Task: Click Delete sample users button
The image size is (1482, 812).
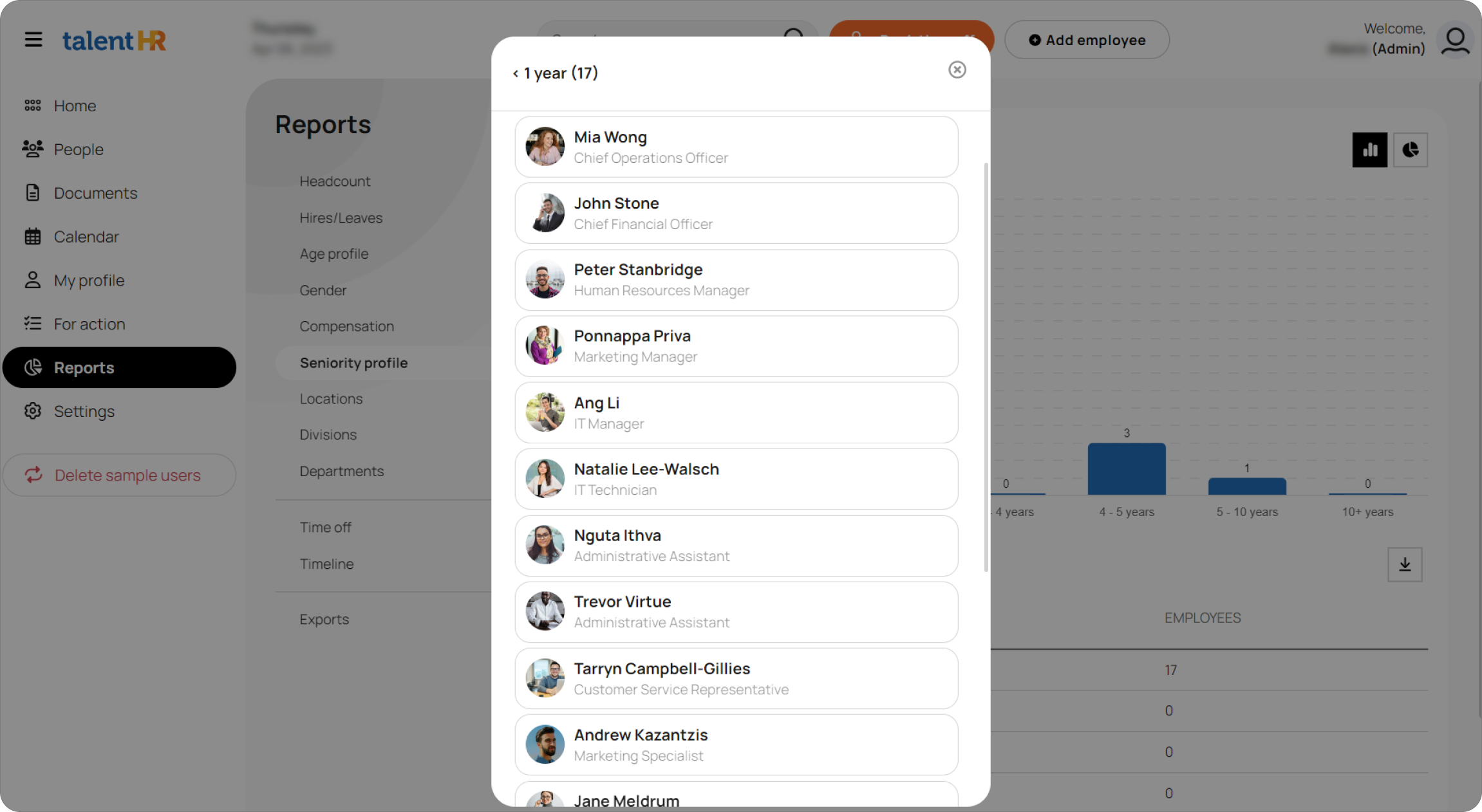Action: 119,475
